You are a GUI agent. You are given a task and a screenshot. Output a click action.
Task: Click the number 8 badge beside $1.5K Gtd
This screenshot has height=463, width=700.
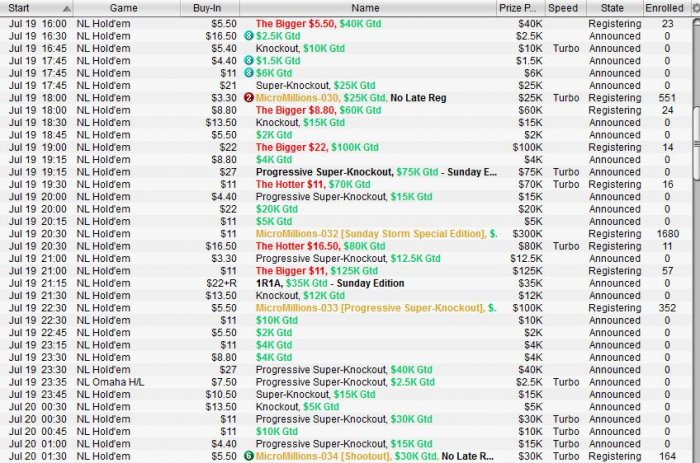point(249,61)
